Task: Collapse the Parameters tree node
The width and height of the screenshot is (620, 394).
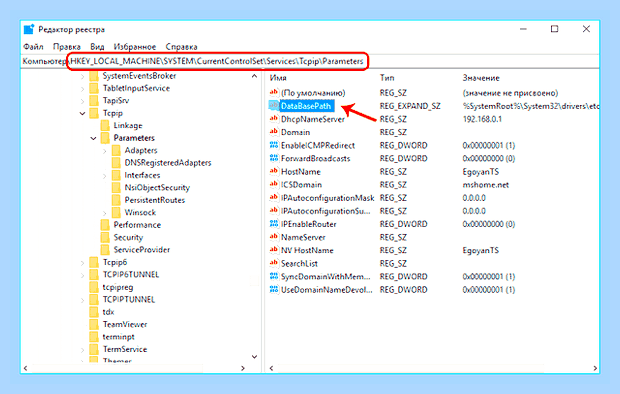Action: coord(93,138)
